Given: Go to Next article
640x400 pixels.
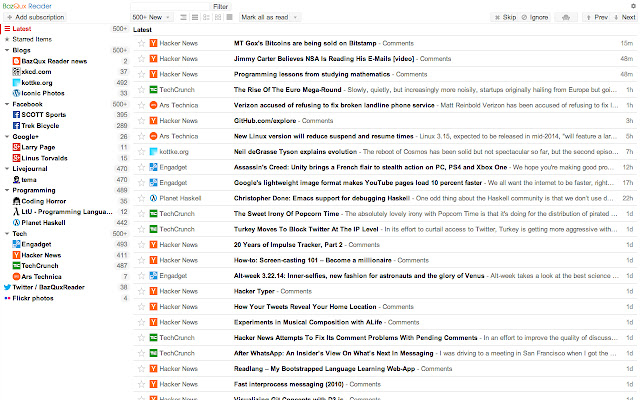Looking at the screenshot, I should pyautogui.click(x=625, y=18).
